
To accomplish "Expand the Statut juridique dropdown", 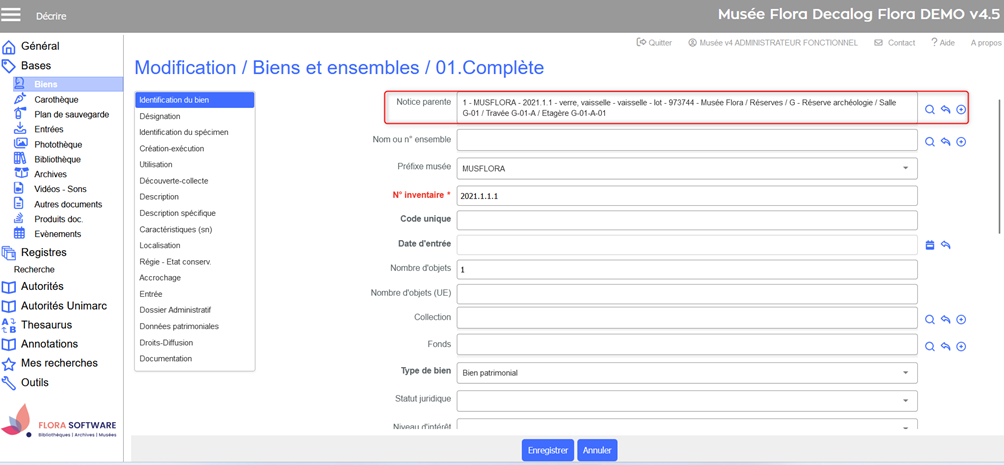I will (905, 400).
